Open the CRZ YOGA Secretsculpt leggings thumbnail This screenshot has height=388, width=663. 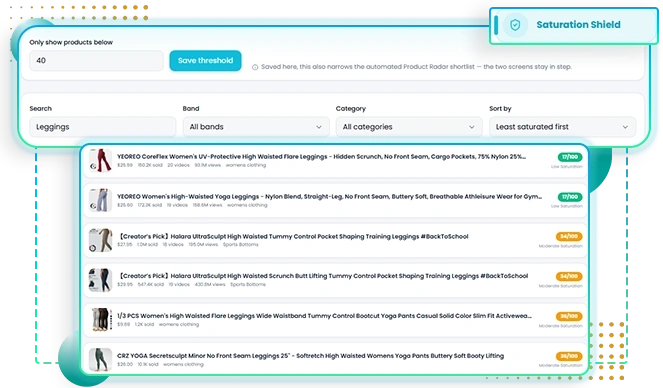[x=100, y=359]
